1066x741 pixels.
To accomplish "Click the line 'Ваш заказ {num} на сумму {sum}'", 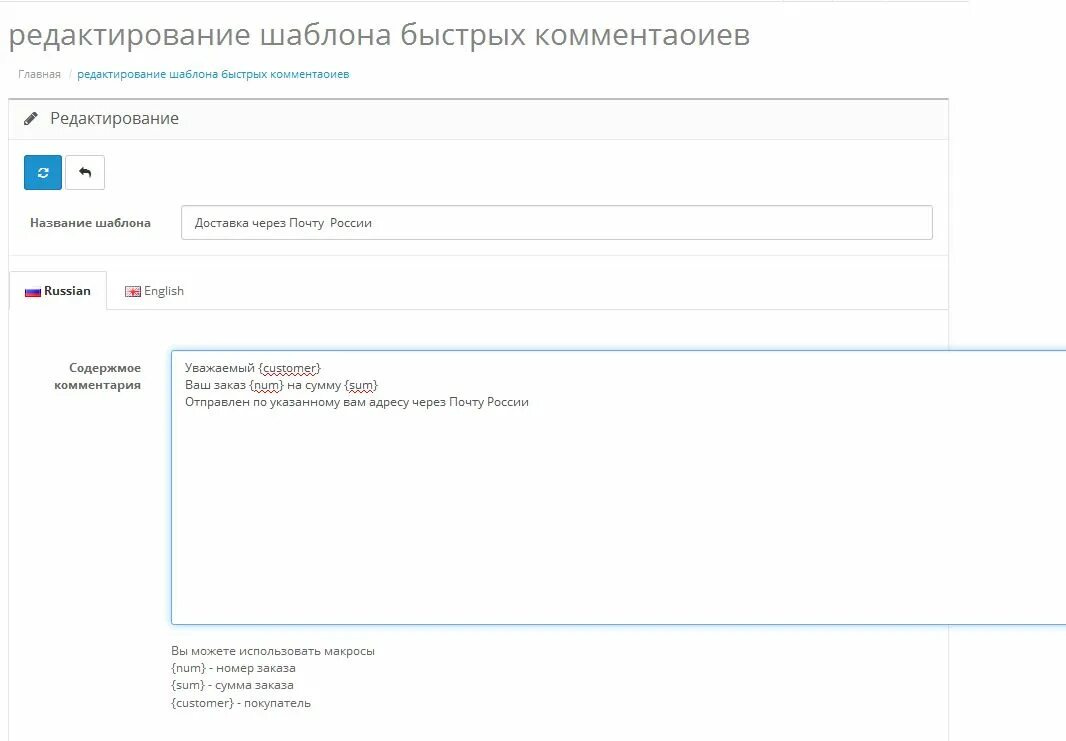I will click(x=281, y=385).
